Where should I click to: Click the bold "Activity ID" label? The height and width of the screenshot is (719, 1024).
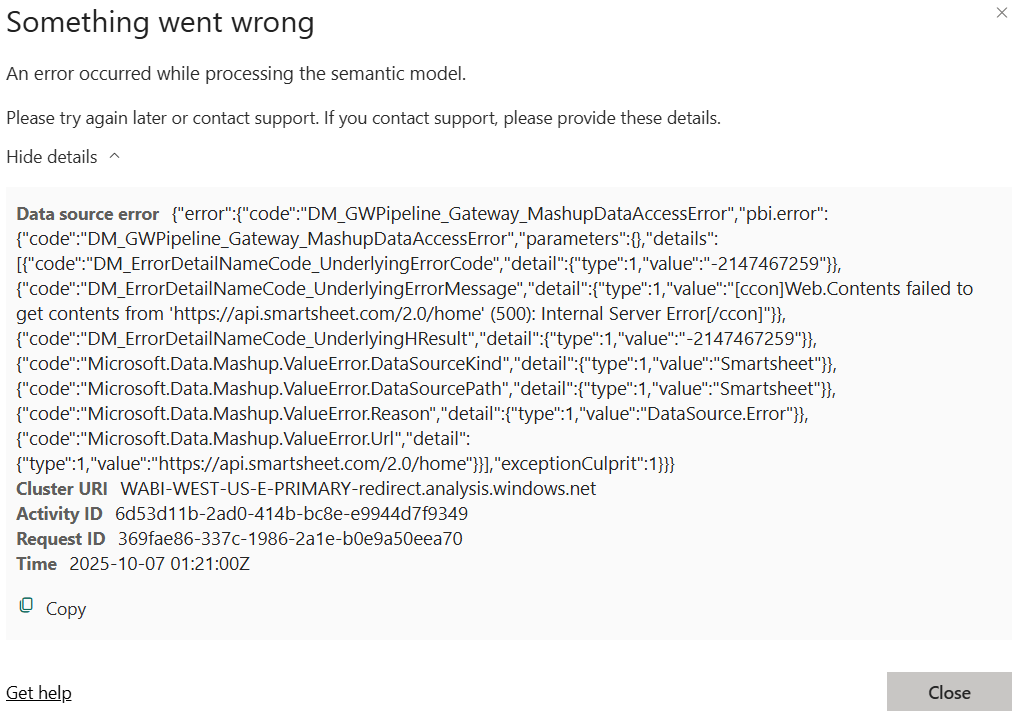point(59,514)
